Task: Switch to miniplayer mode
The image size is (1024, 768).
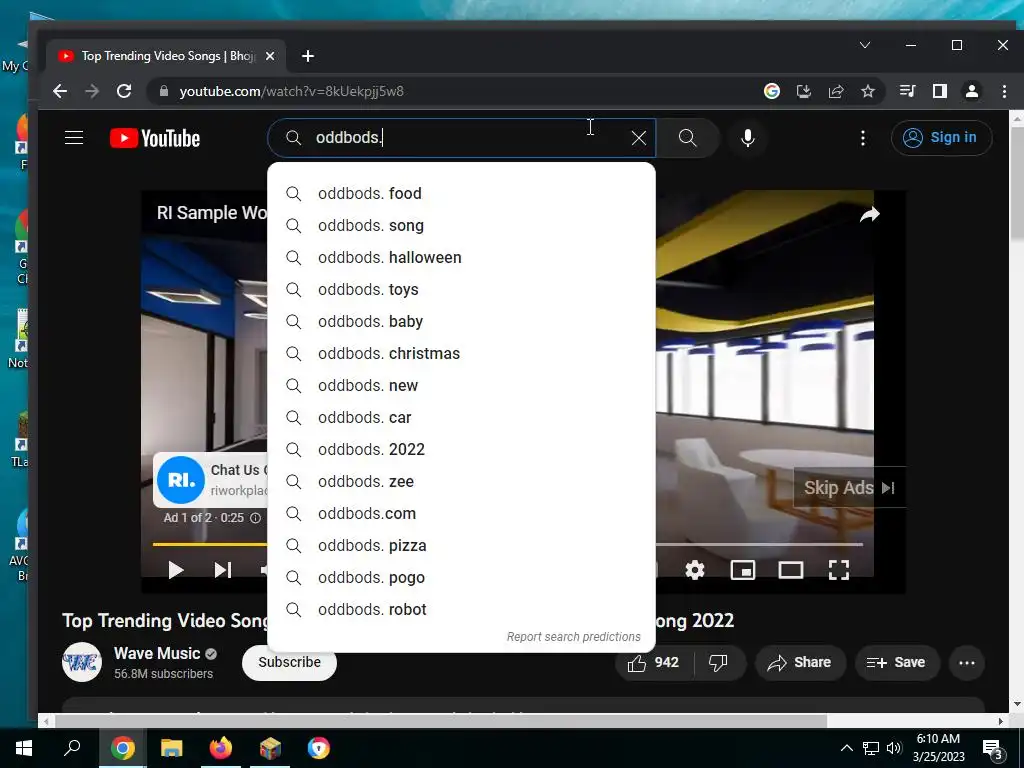Action: coord(743,570)
